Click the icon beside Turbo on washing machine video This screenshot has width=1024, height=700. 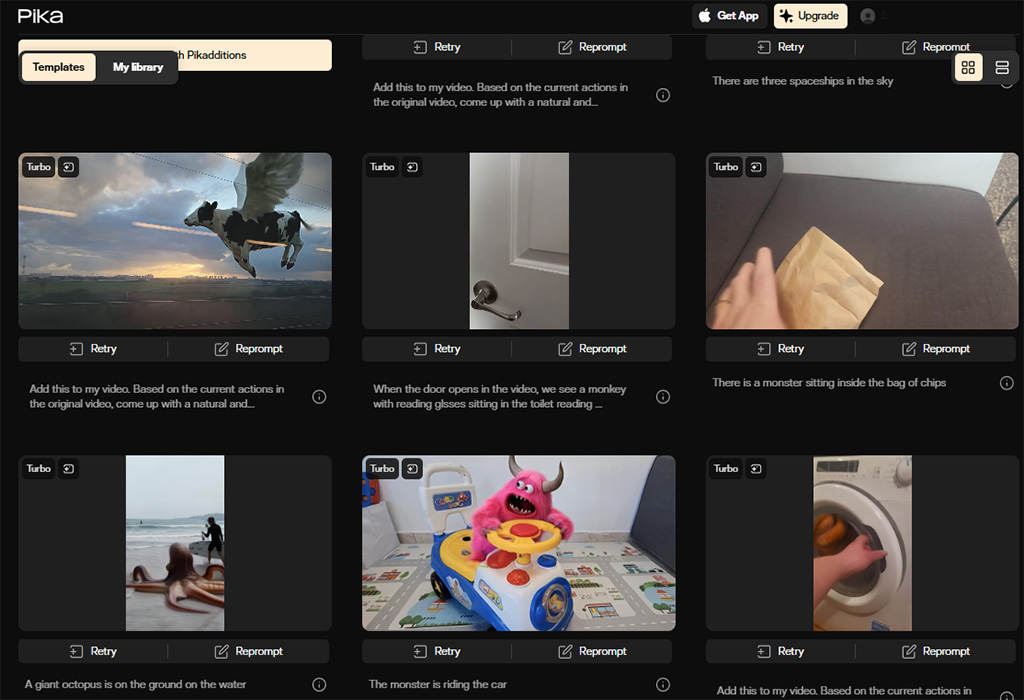click(x=756, y=469)
